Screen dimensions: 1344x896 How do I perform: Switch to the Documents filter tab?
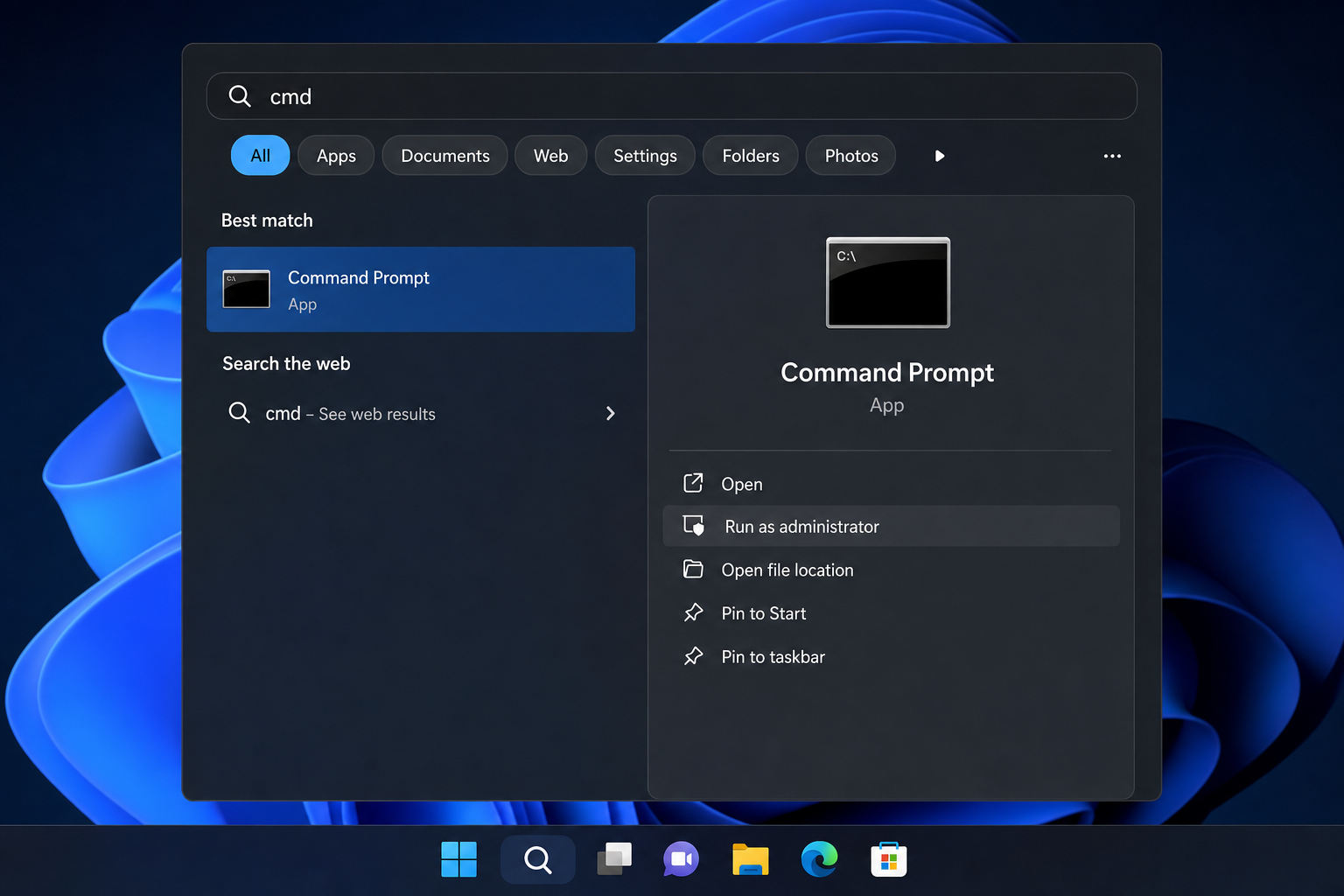tap(444, 156)
